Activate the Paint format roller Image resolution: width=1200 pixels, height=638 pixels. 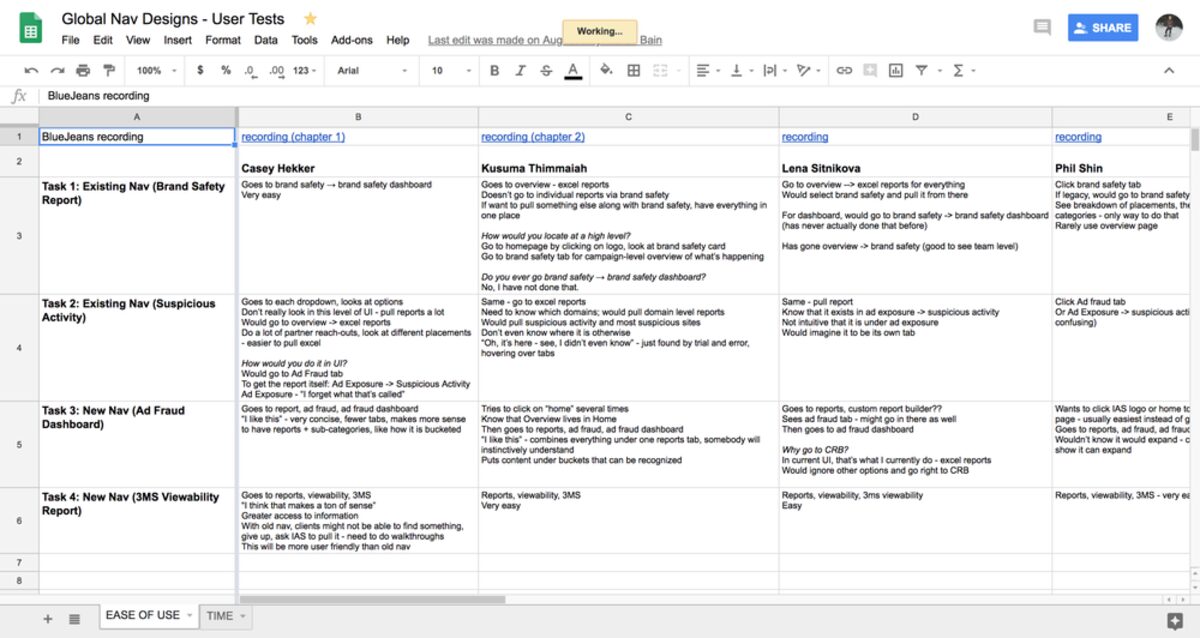[x=109, y=71]
